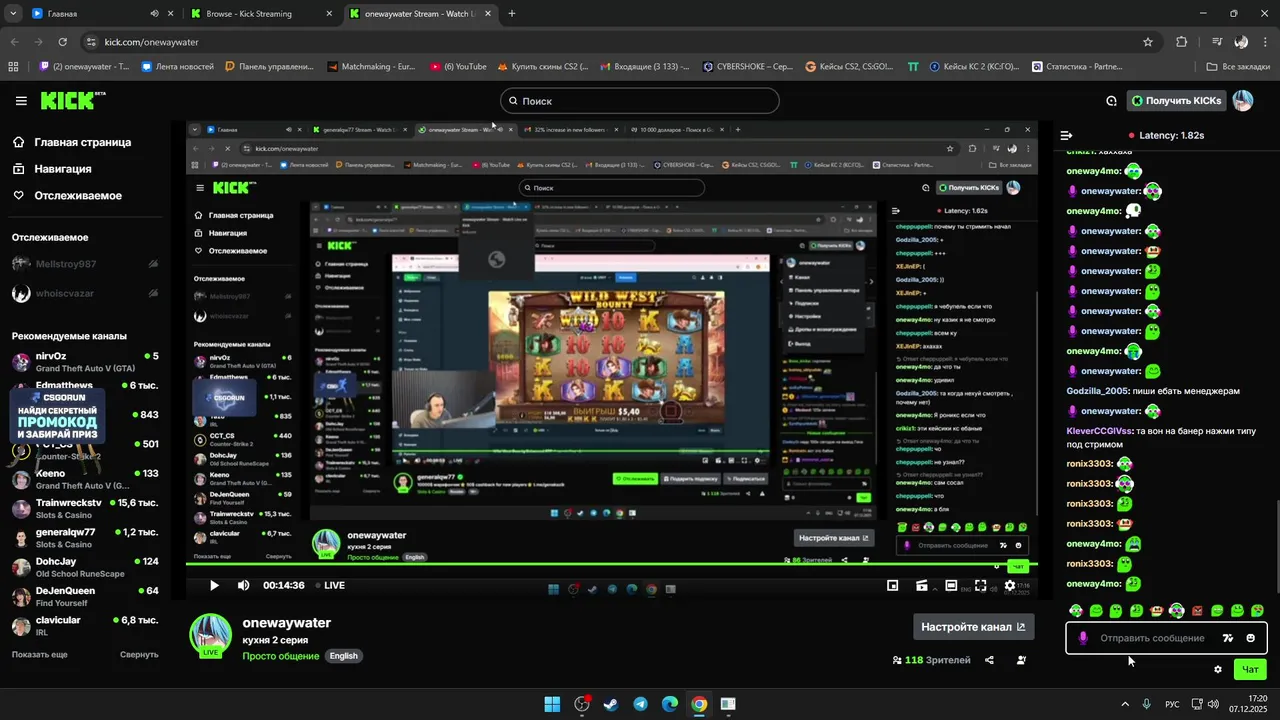Click the player progress bar
The image size is (1280, 720).
(611, 565)
